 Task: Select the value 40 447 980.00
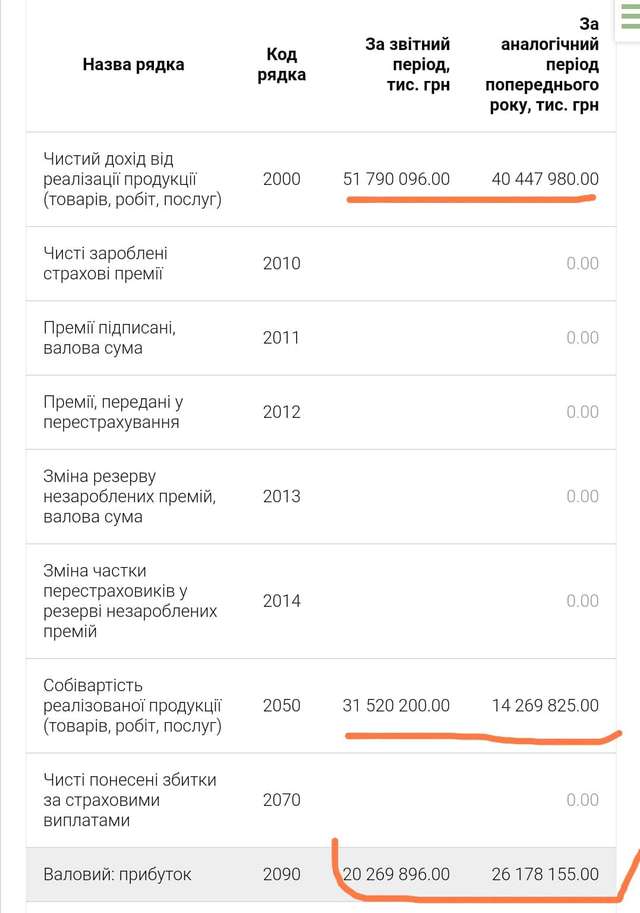545,180
